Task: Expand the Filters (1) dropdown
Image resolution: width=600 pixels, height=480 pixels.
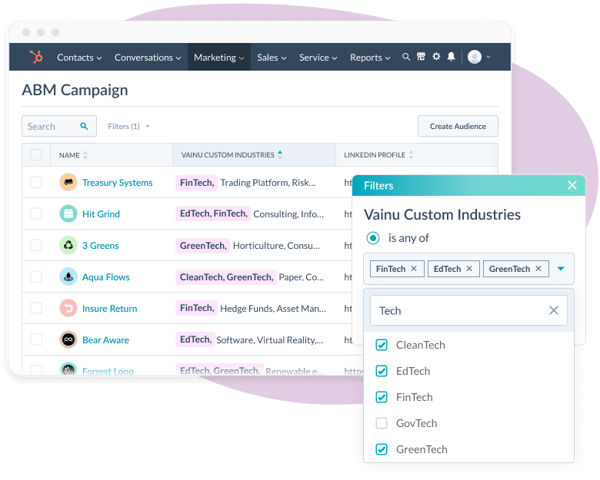Action: (x=128, y=127)
